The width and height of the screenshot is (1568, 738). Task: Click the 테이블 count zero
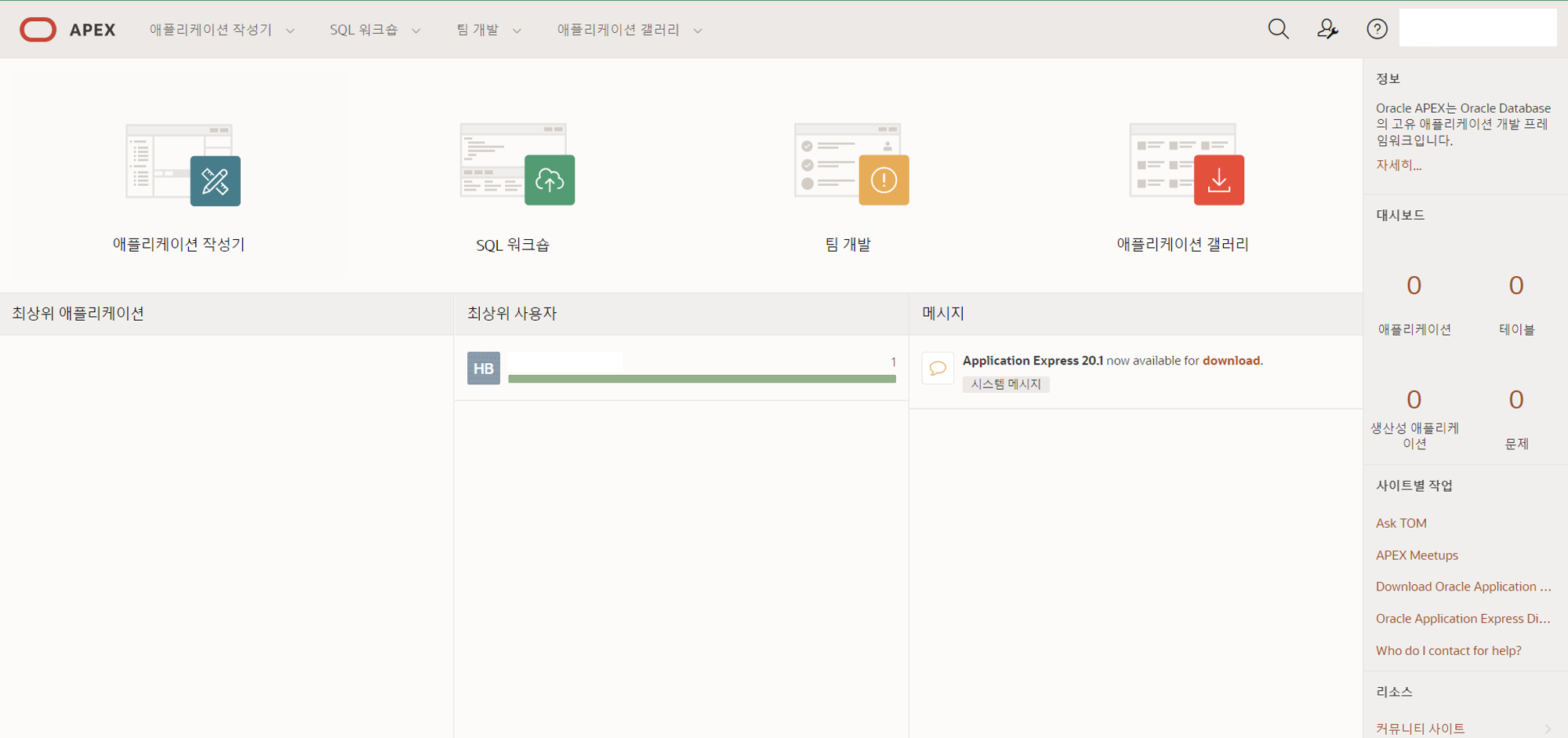[1516, 285]
